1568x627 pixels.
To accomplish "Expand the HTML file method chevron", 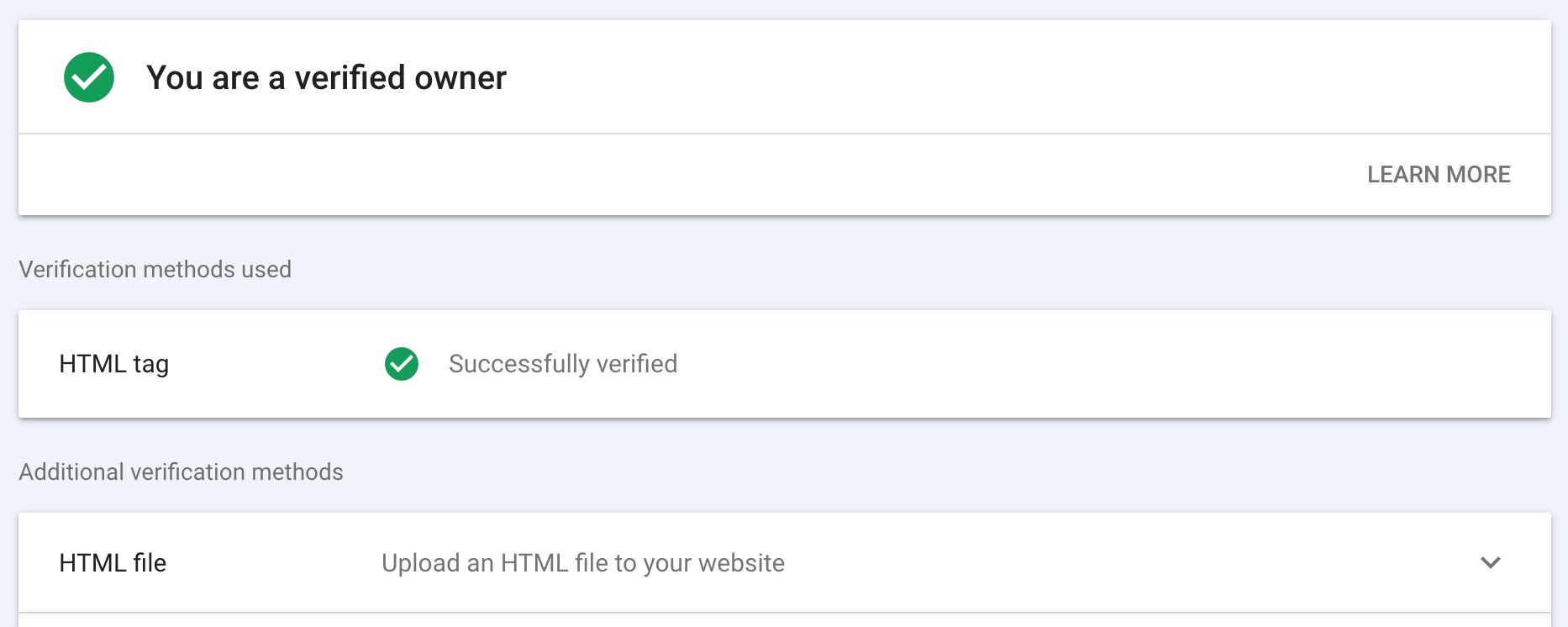I will 1491,562.
